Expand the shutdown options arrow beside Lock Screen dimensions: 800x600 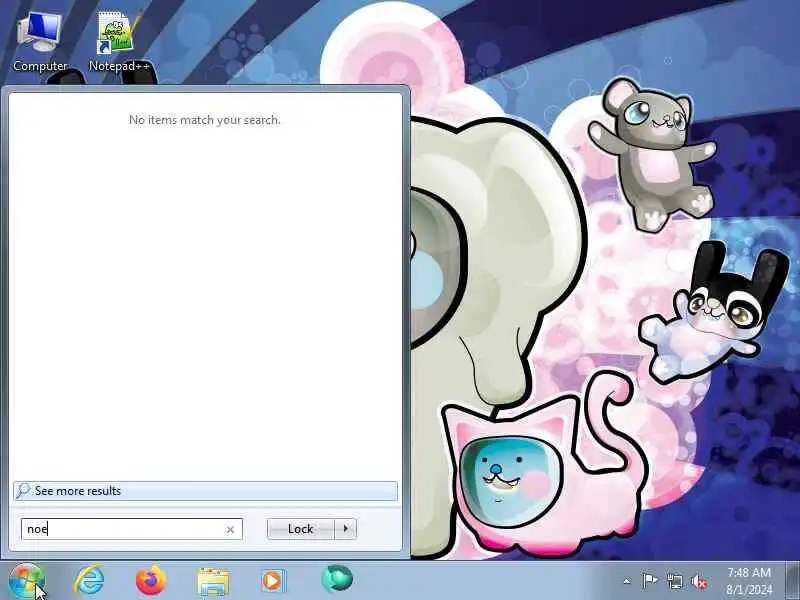coord(346,529)
